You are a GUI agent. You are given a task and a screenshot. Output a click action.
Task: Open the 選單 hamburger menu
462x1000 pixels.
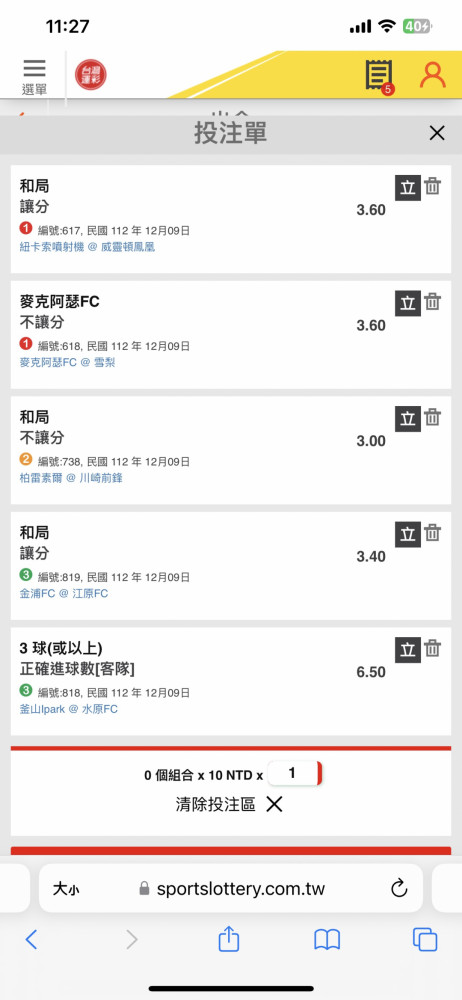pos(34,76)
